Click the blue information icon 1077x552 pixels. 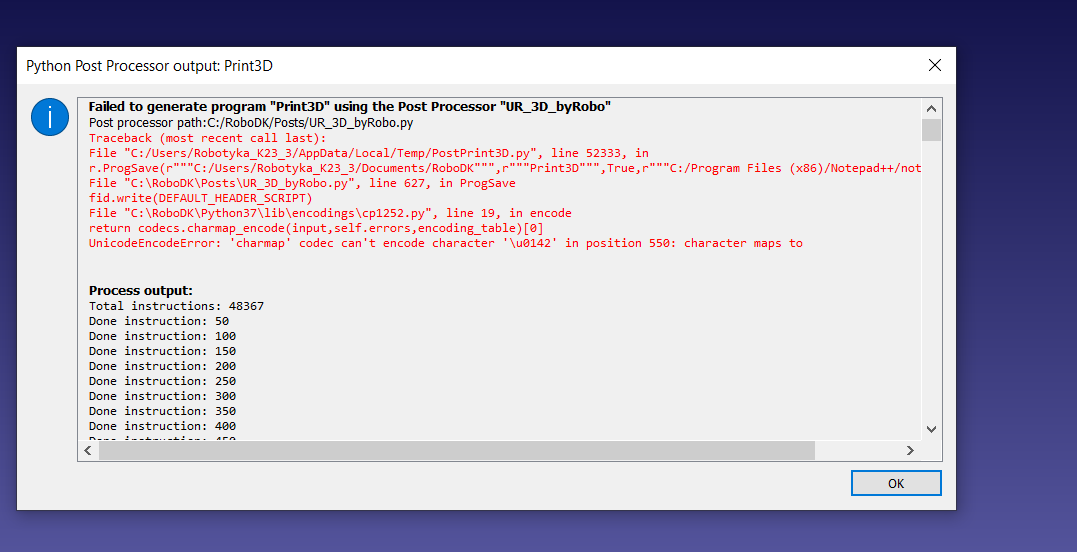[x=49, y=117]
